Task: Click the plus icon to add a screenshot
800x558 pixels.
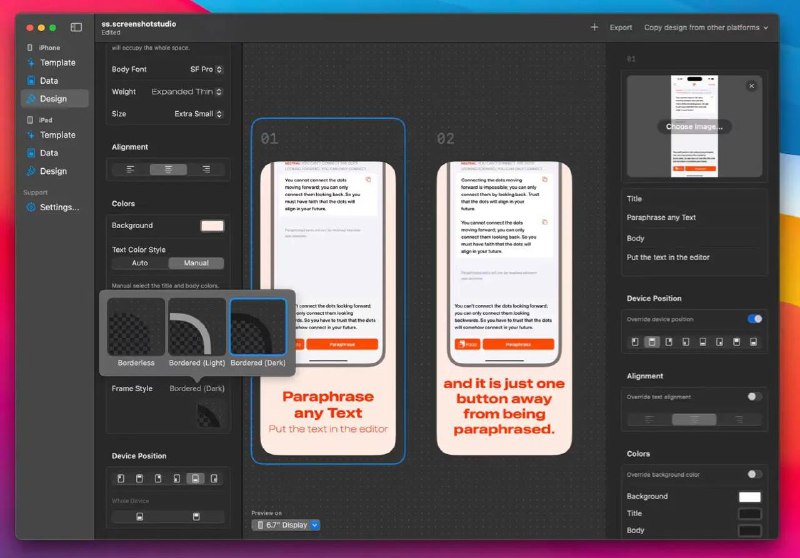Action: [594, 27]
